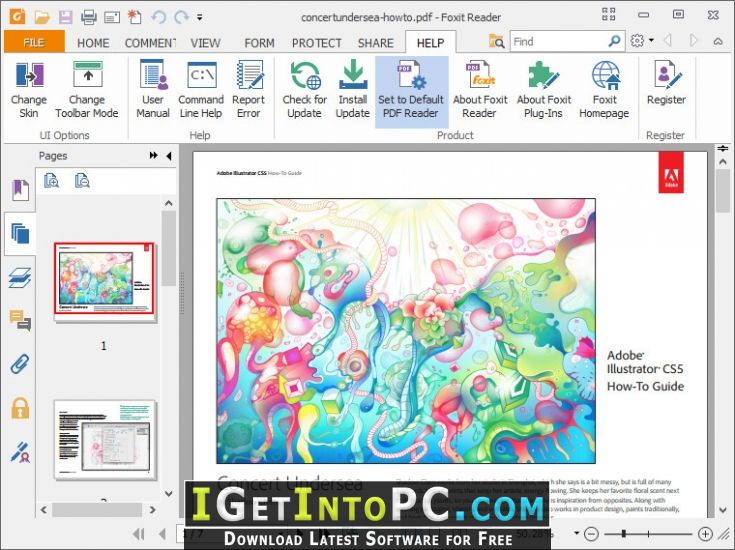Go to the first page
Viewport: 735px width, 550px height.
(138, 534)
